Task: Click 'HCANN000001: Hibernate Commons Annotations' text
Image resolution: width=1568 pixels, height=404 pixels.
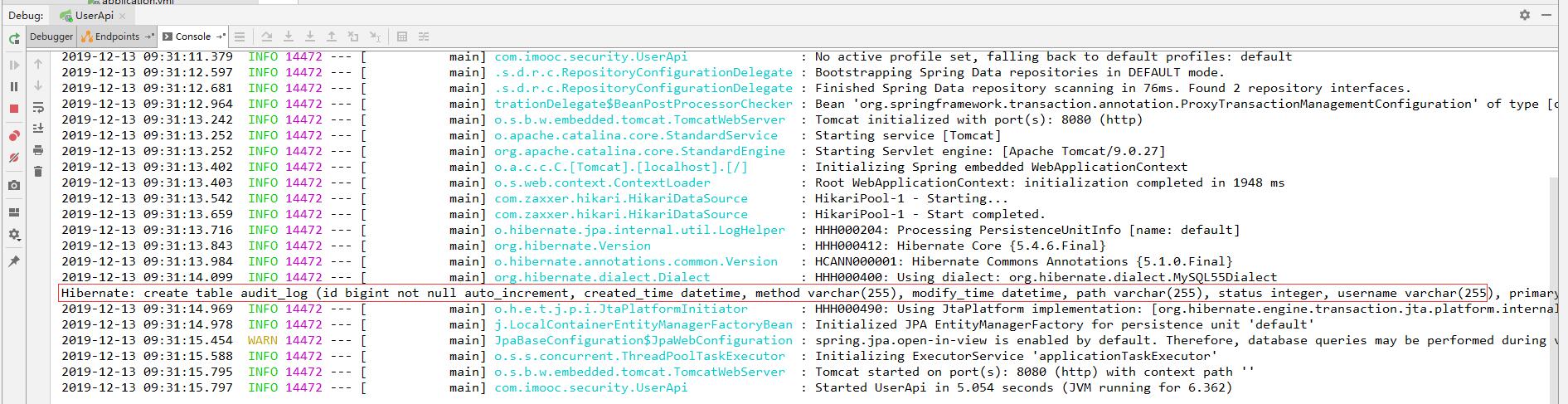Action: point(1023,261)
